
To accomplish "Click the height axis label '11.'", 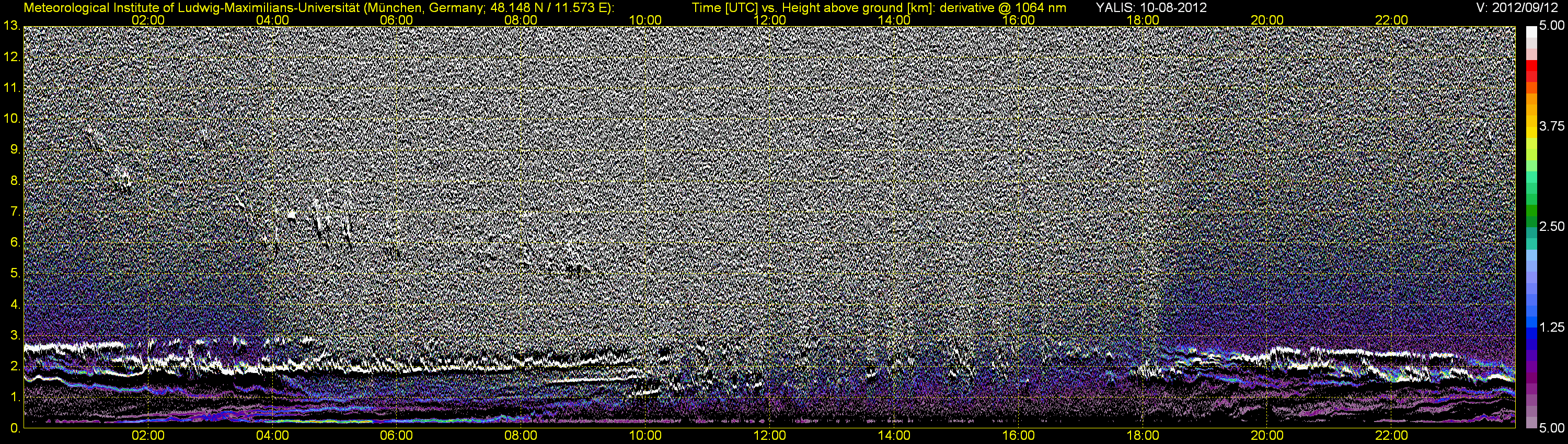I will 11,88.
